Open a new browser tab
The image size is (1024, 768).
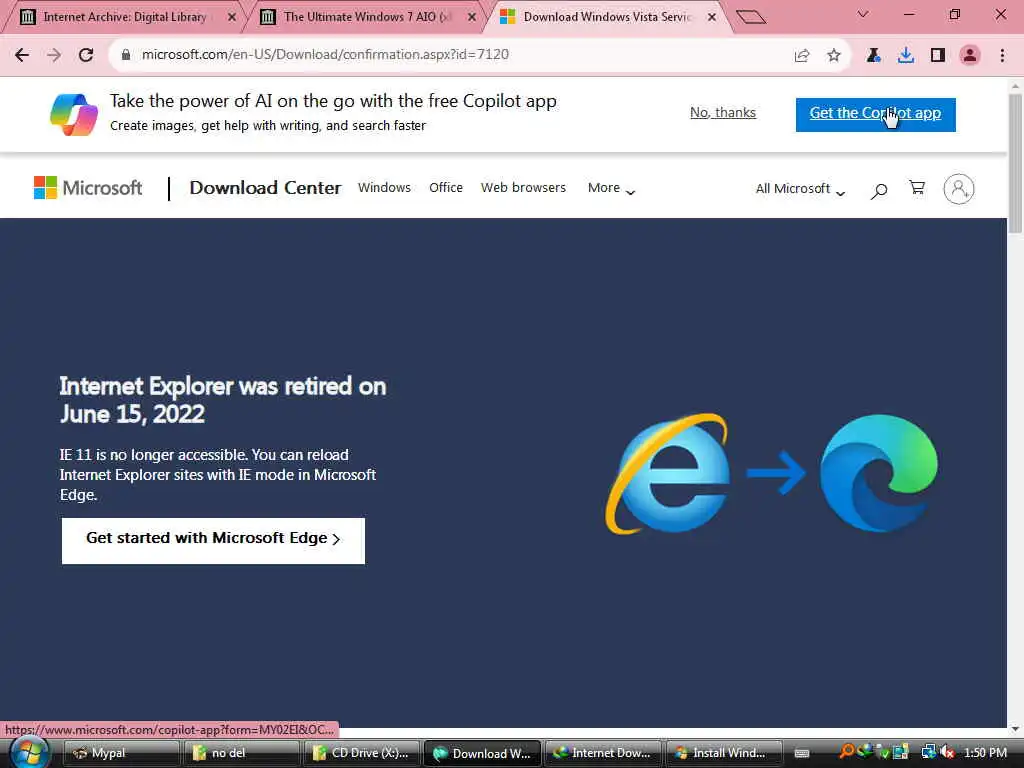(750, 17)
